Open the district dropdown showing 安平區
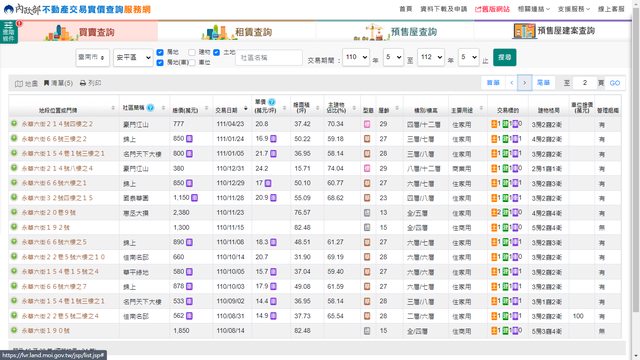Viewport: 640px width, 360px height. click(x=133, y=58)
